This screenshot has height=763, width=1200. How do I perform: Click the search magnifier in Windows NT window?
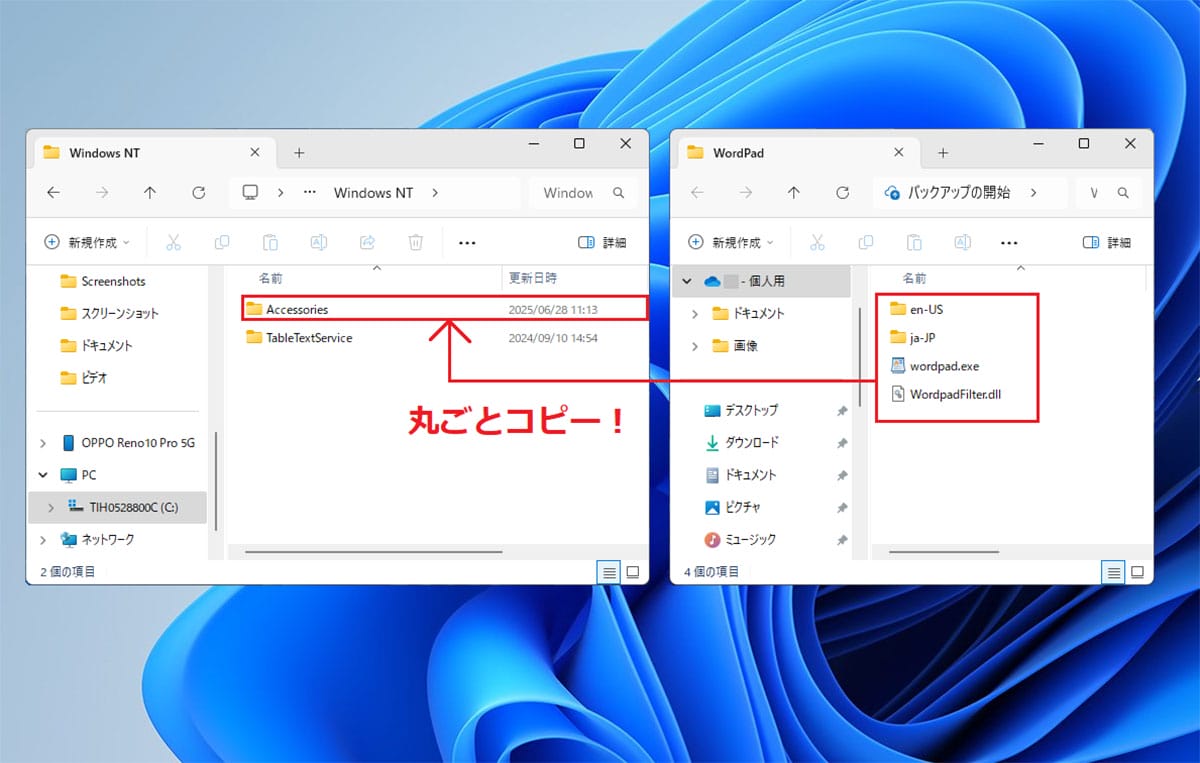[619, 193]
